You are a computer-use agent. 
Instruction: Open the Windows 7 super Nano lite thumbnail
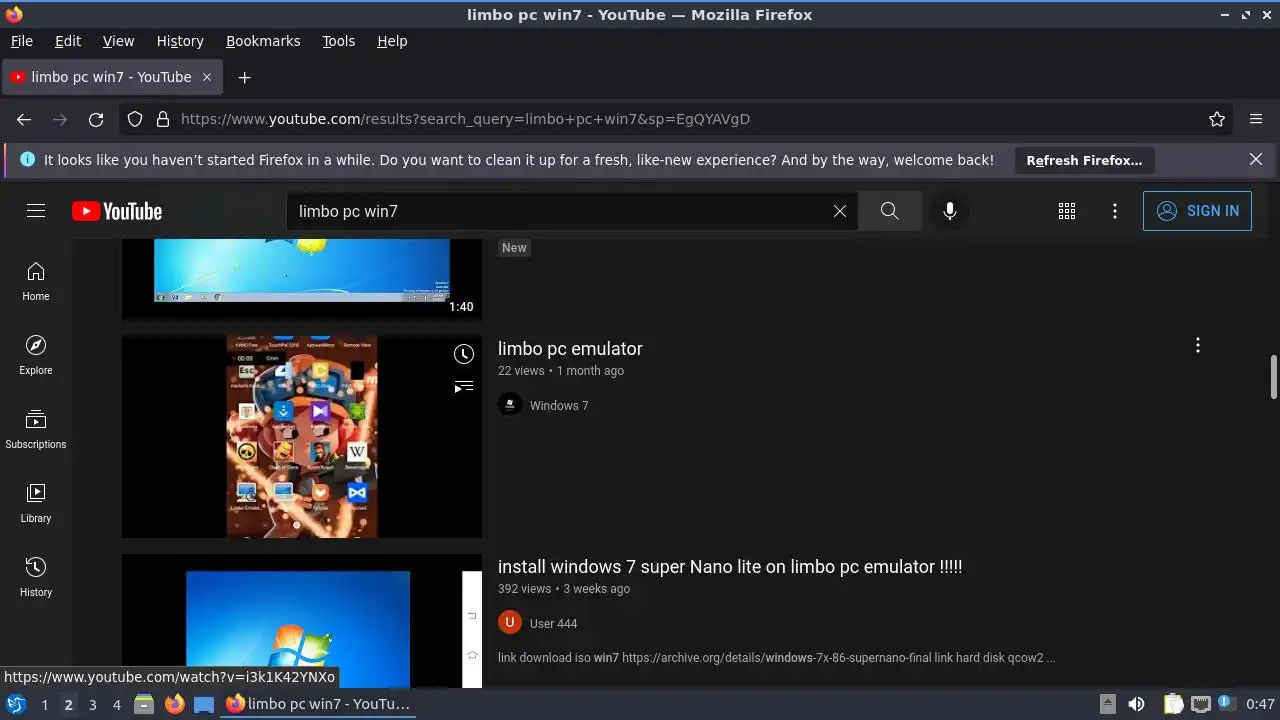pos(302,621)
